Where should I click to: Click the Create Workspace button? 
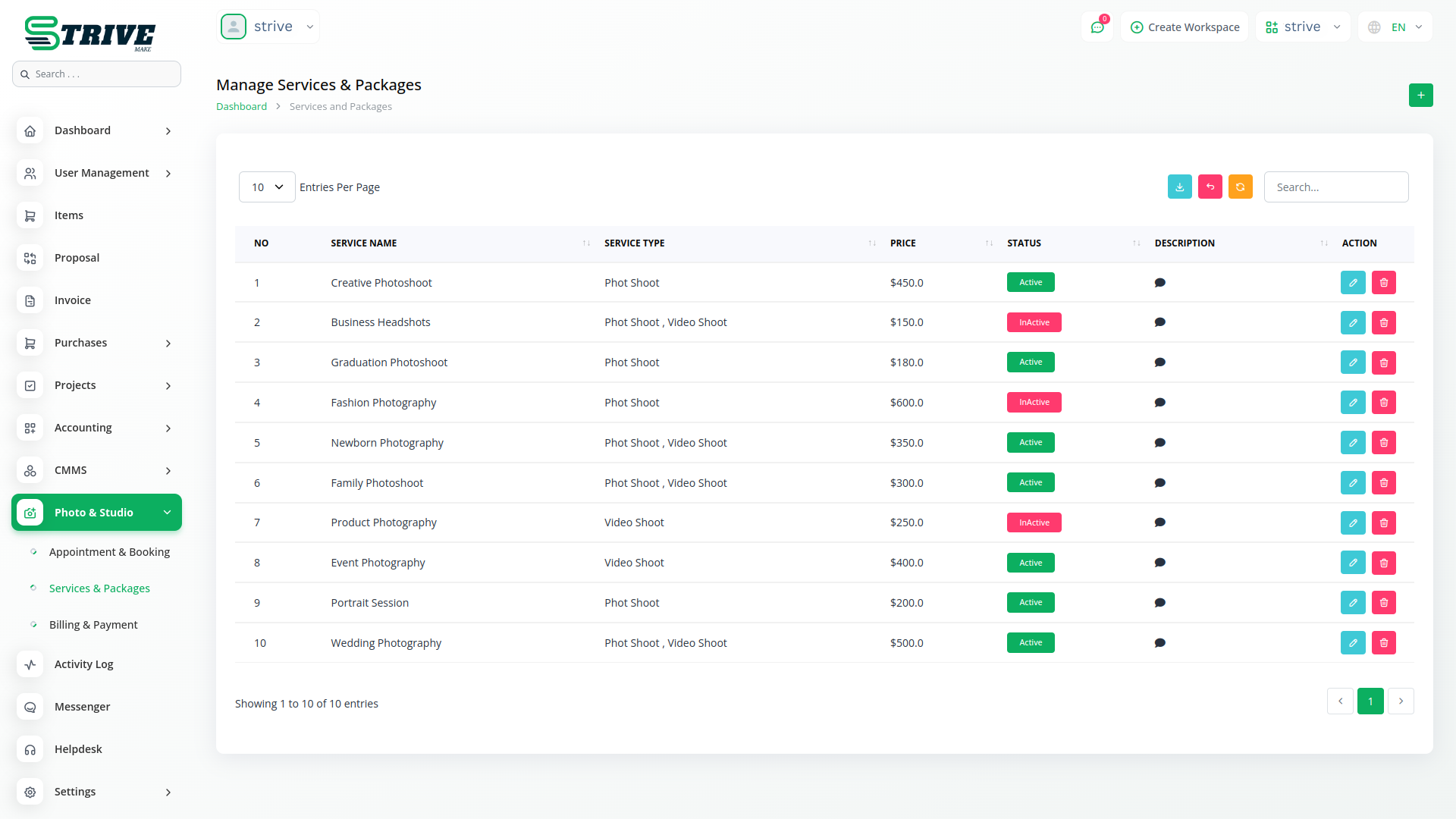[x=1185, y=27]
